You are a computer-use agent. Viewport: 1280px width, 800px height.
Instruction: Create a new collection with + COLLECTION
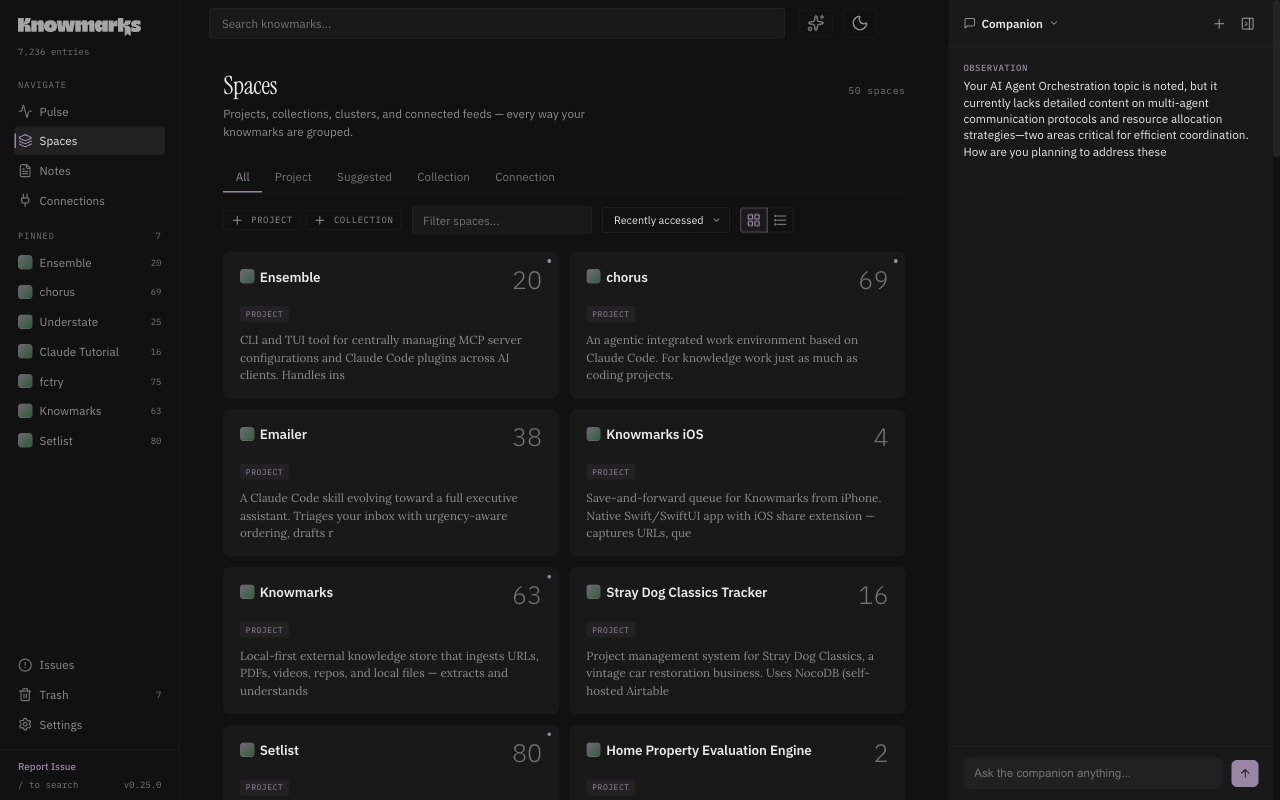click(354, 220)
